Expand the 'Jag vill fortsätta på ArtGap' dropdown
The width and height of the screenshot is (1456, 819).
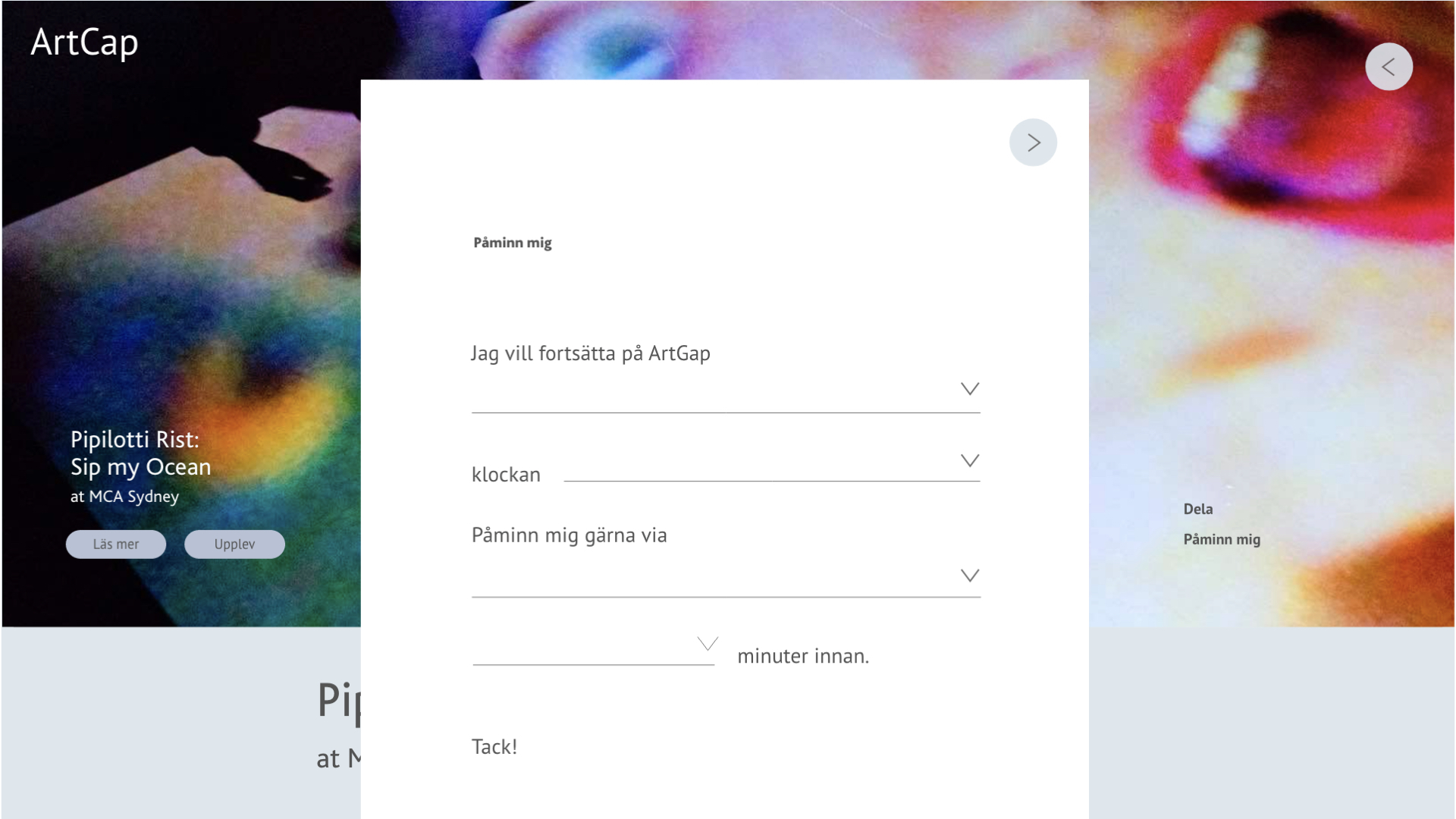970,389
